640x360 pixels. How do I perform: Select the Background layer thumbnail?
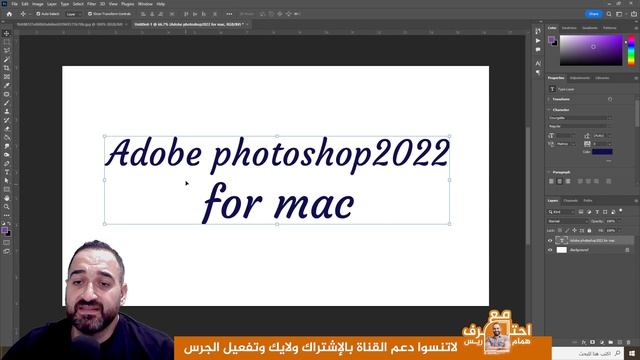coord(562,250)
